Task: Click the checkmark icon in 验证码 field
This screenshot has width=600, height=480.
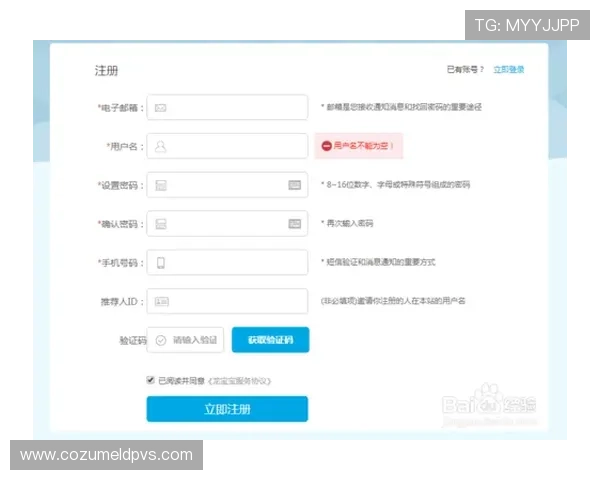Action: tap(160, 340)
